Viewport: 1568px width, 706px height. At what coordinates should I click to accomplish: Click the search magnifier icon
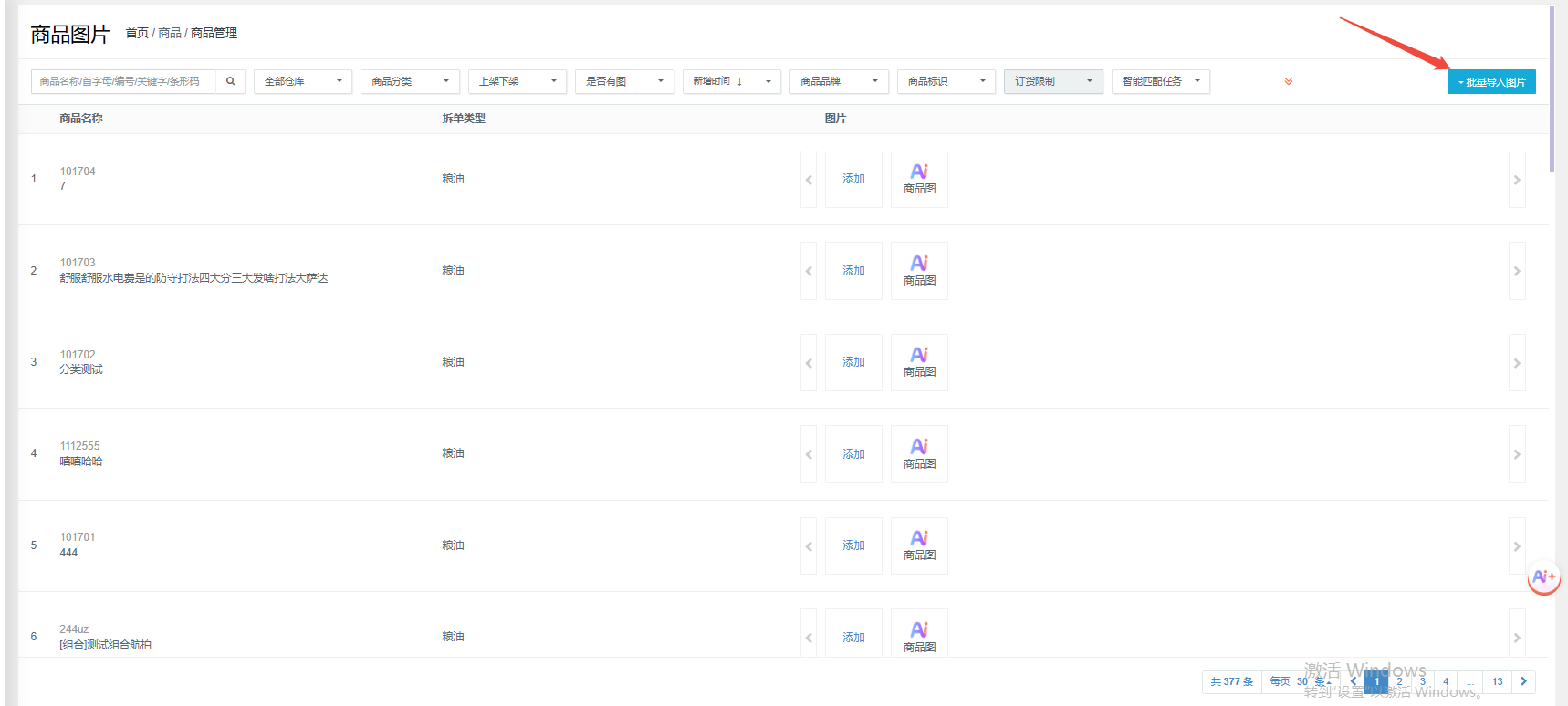[x=231, y=81]
